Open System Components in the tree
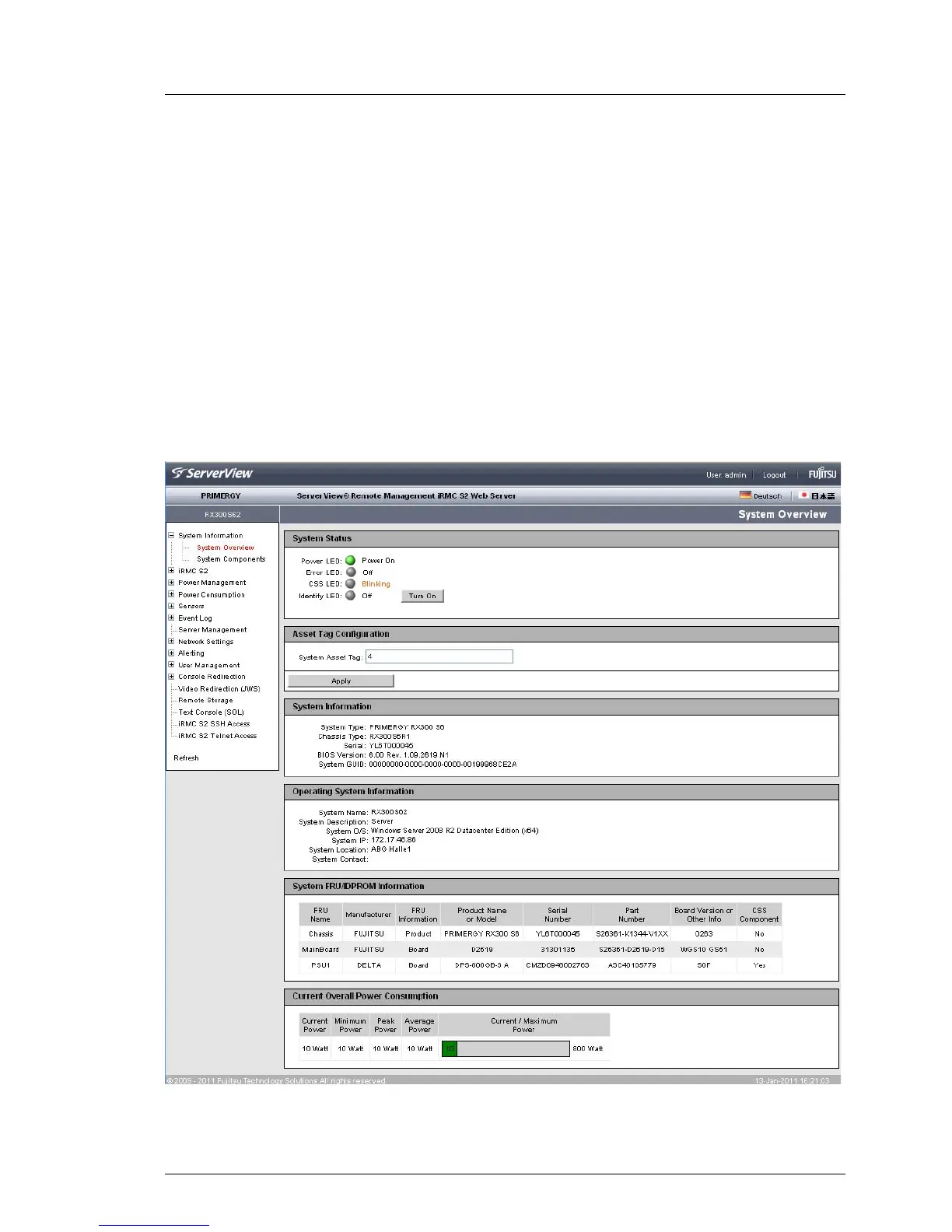Image resolution: width=952 pixels, height=1232 pixels. (x=231, y=559)
